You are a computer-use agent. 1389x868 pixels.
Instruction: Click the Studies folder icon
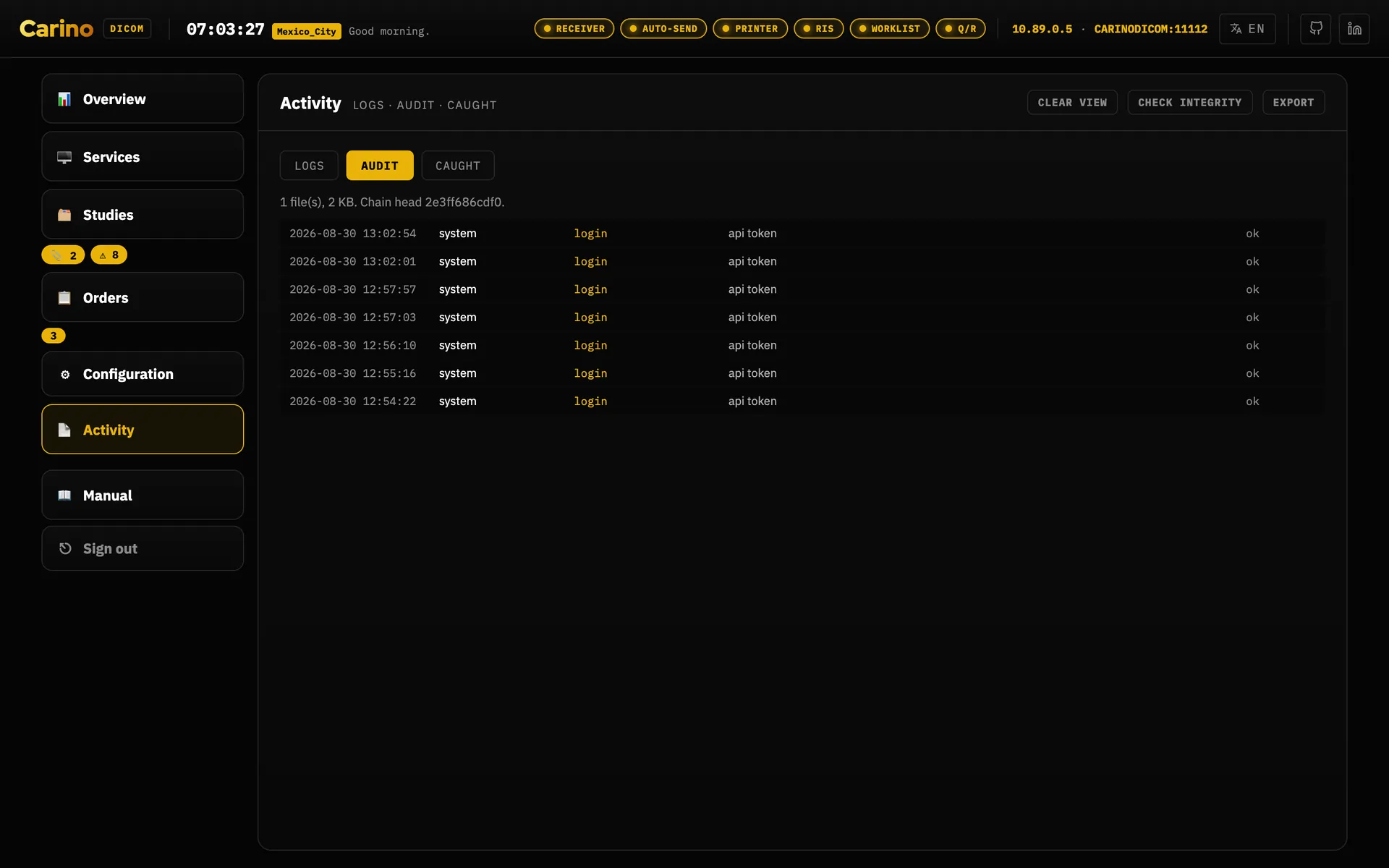[64, 215]
